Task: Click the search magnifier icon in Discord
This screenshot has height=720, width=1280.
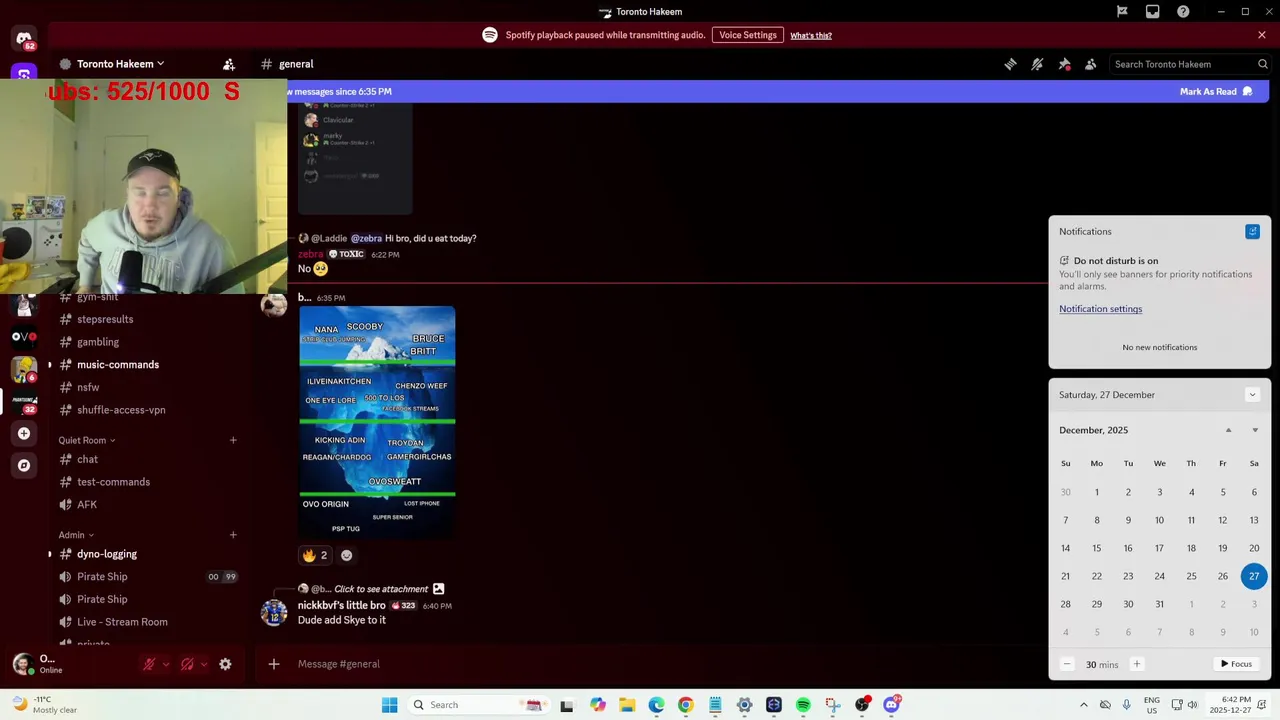Action: coord(1263,64)
